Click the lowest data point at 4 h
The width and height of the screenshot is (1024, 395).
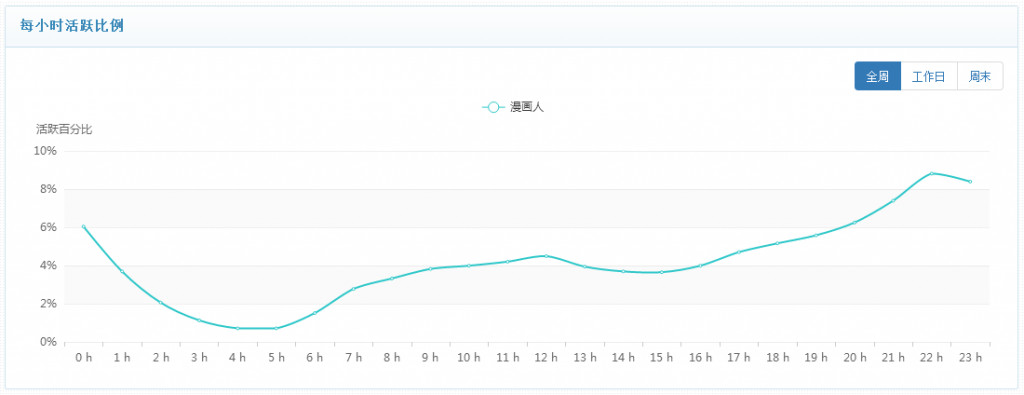(238, 328)
